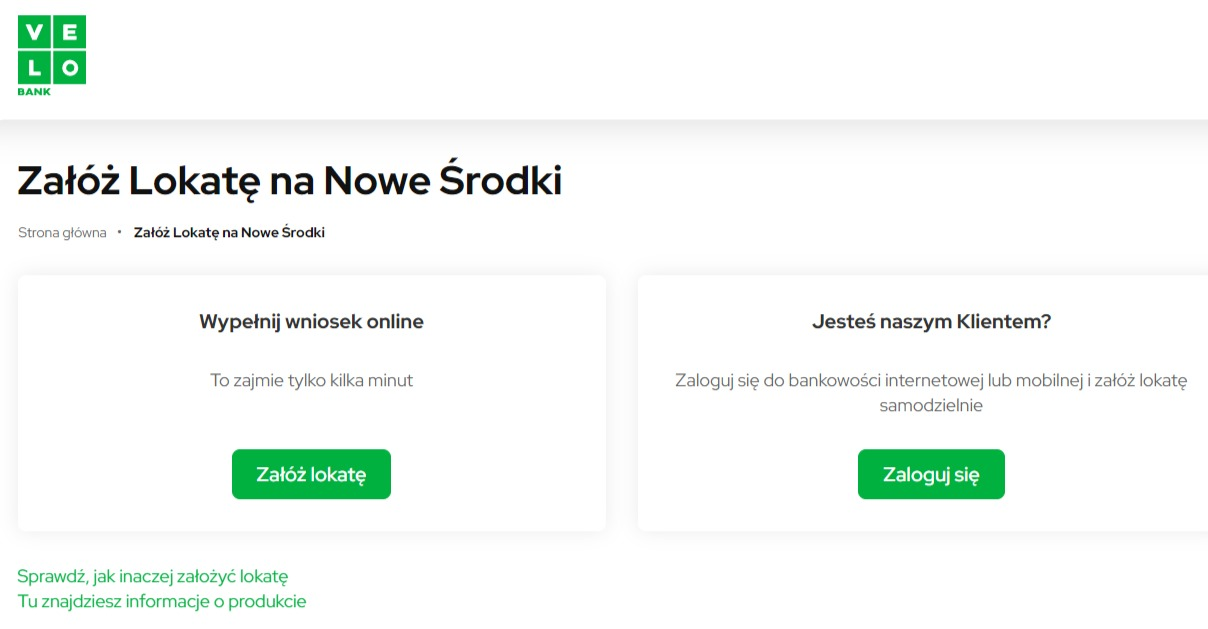Click the VeloBank logo
Image resolution: width=1208 pixels, height=629 pixels.
52,56
